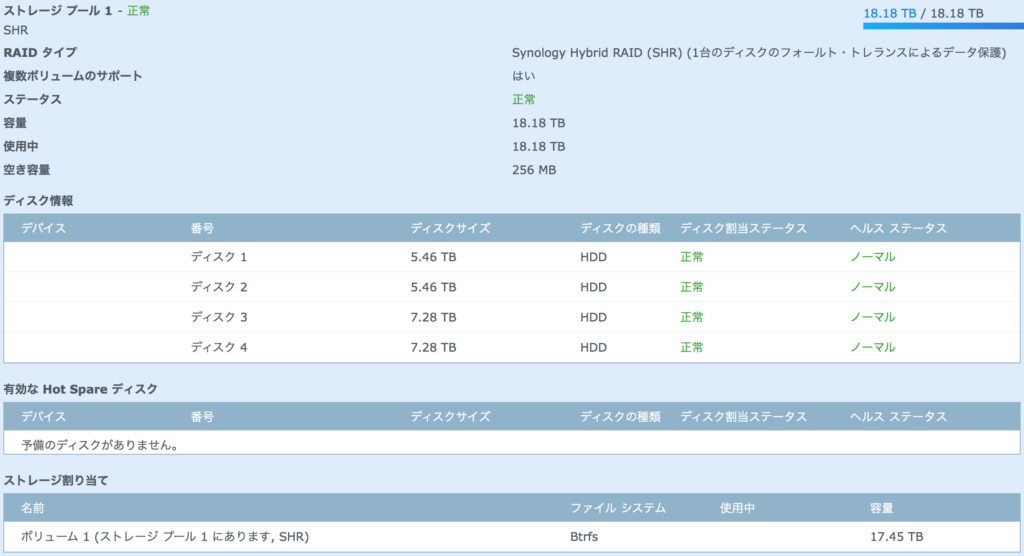Click 番号 column header in ディスク情報 table
Image resolution: width=1024 pixels, height=556 pixels.
pyautogui.click(x=202, y=228)
